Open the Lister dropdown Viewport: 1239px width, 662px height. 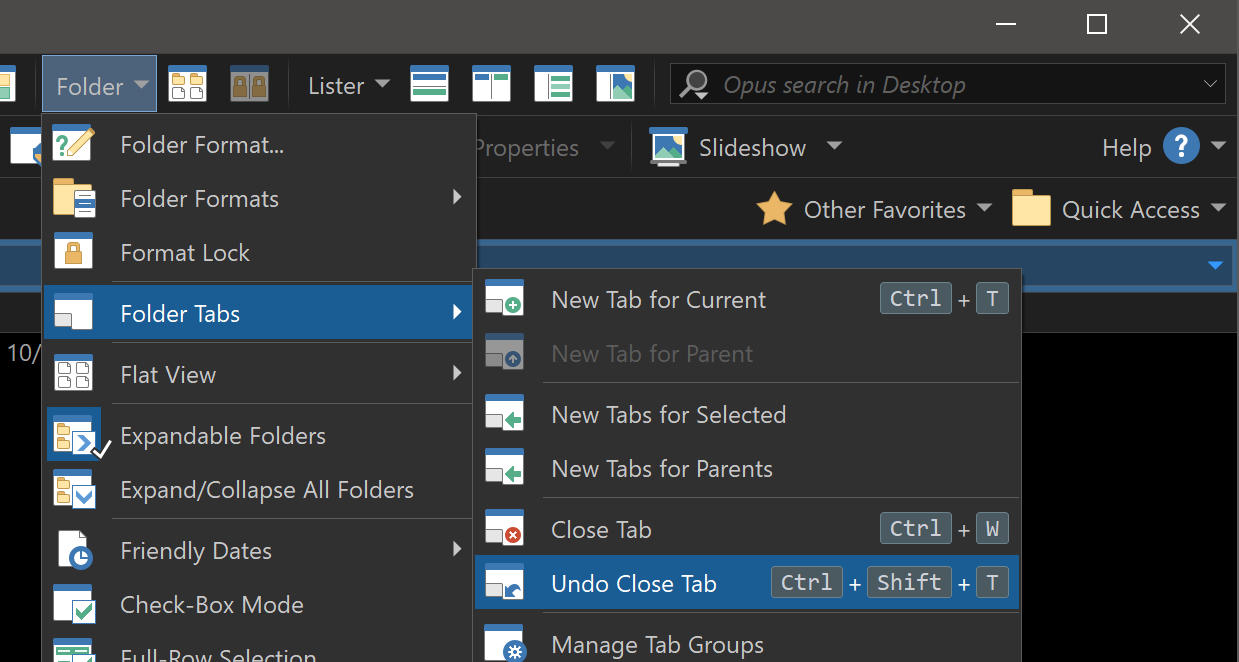pos(348,86)
